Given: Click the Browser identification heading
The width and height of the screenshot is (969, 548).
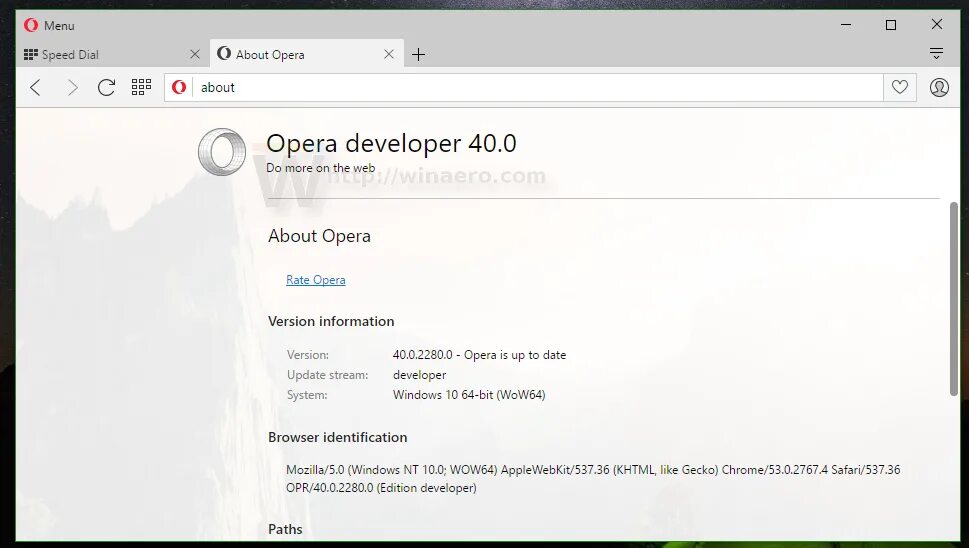Looking at the screenshot, I should pos(337,437).
